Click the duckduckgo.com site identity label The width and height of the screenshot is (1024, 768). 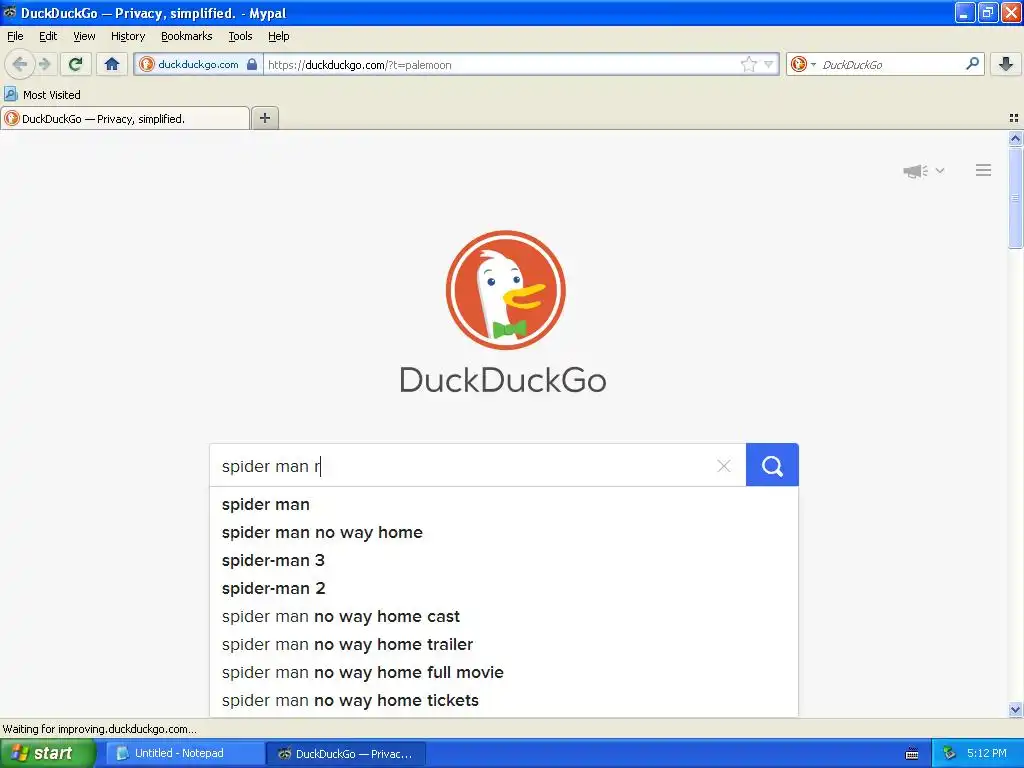199,64
